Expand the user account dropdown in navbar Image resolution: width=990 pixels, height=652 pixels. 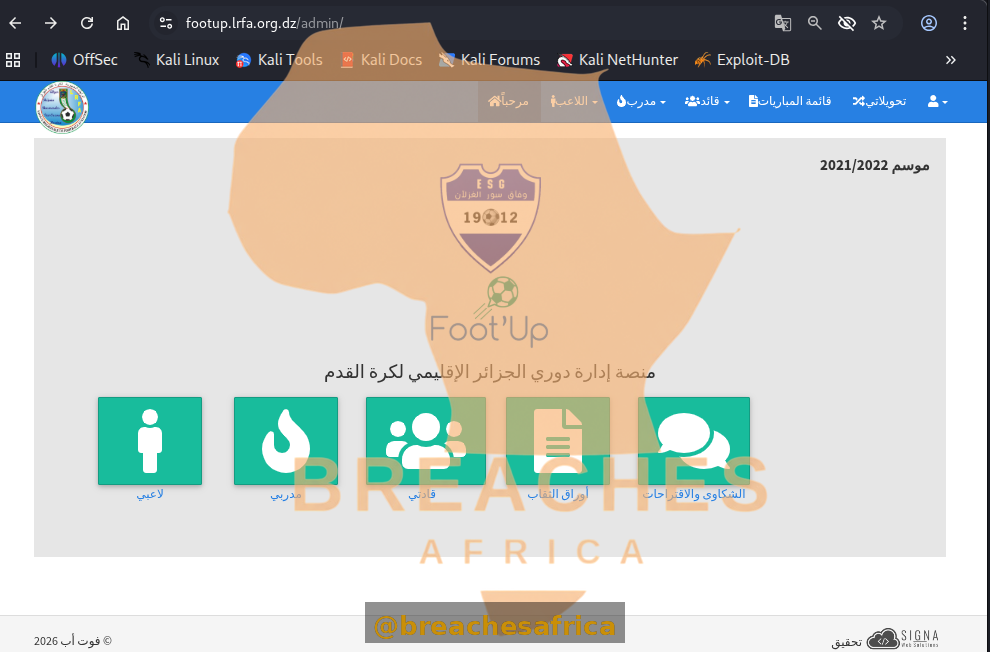pos(937,102)
